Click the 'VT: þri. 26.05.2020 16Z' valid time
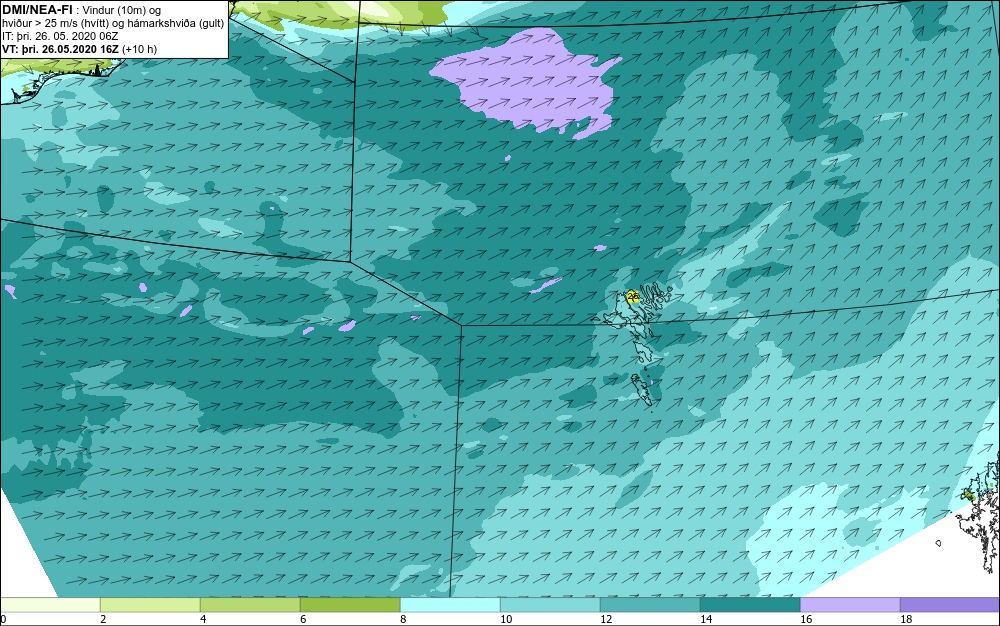The height and width of the screenshot is (626, 1000). pos(60,49)
